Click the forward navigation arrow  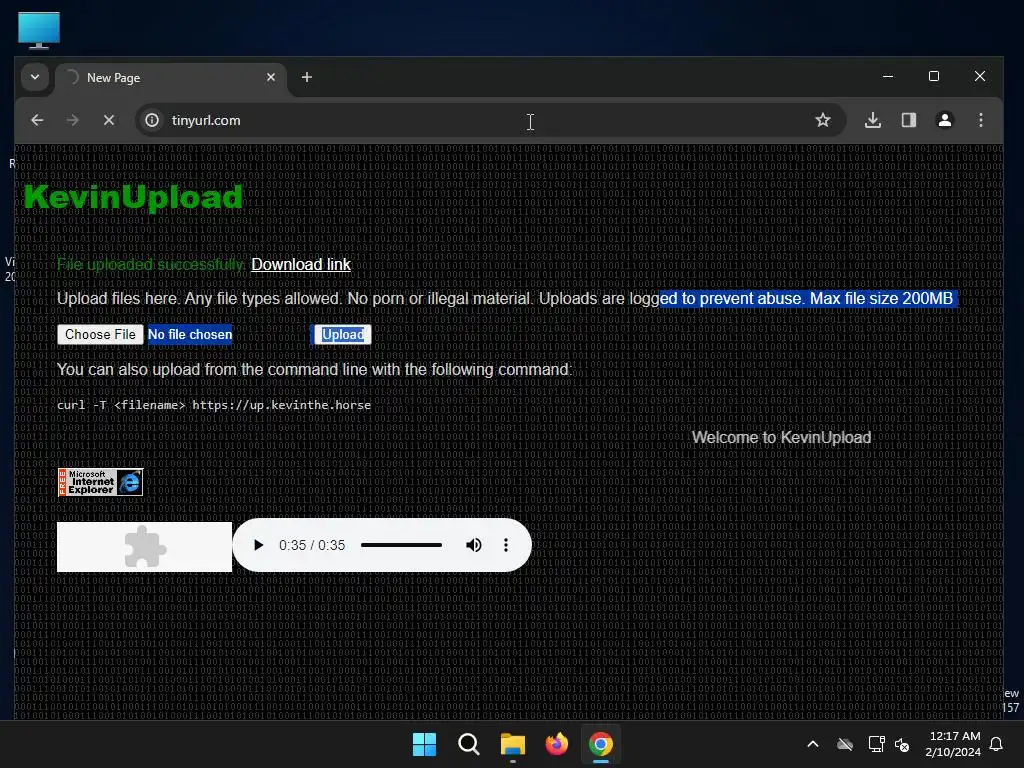[73, 120]
